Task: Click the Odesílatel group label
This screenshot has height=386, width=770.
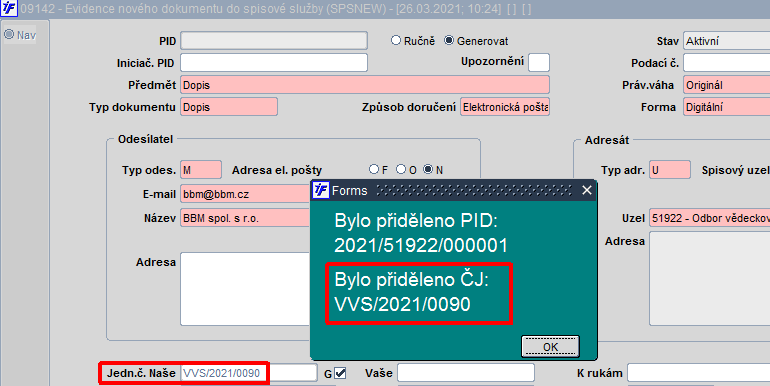Action: pyautogui.click(x=145, y=139)
